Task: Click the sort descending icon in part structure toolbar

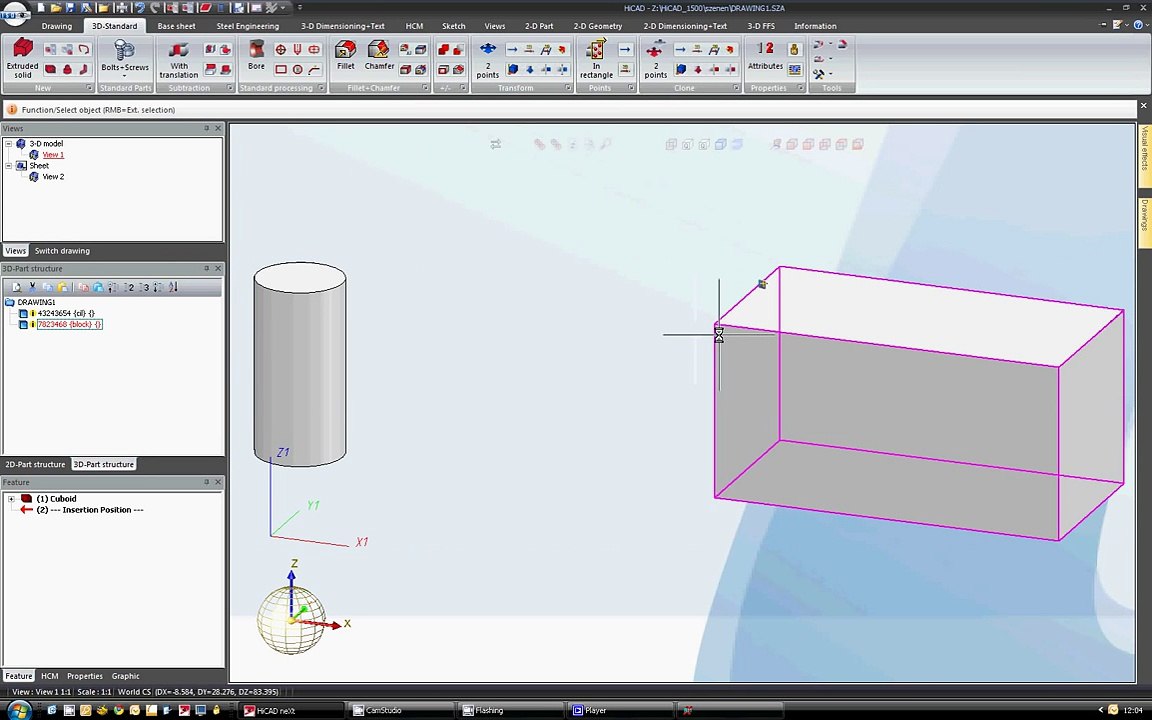Action: click(x=173, y=287)
